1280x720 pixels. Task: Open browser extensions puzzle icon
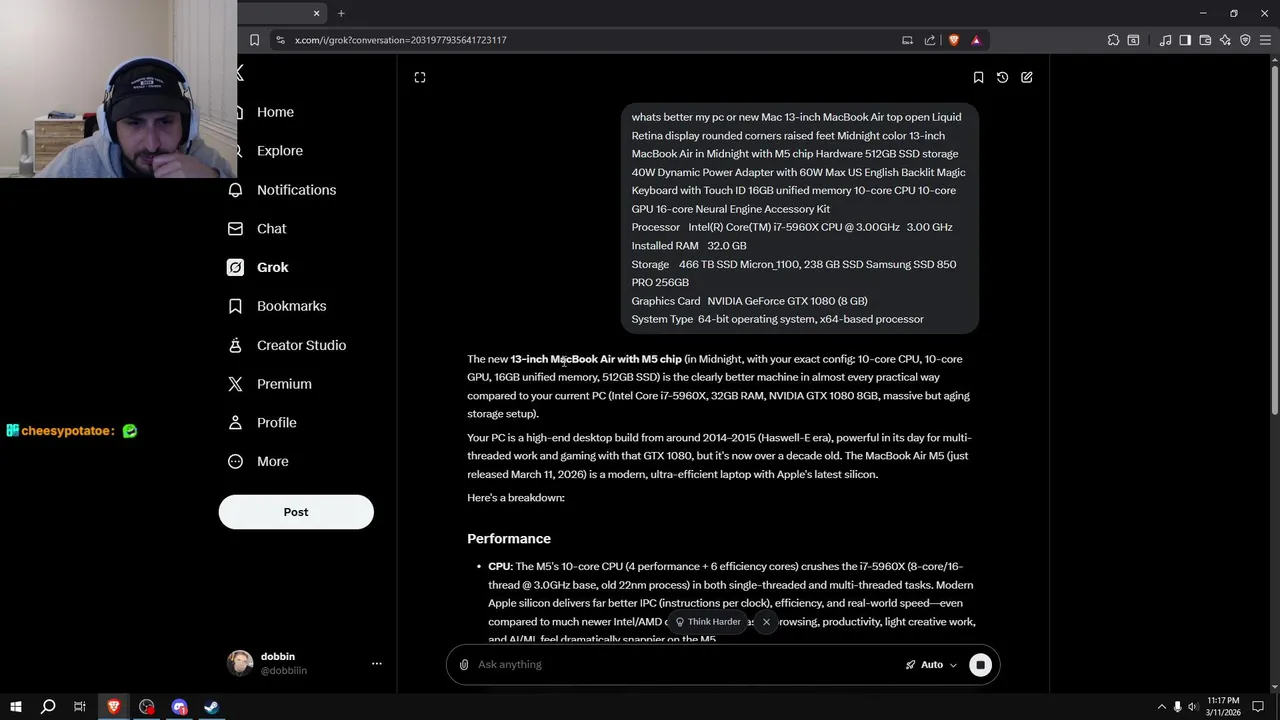click(1113, 40)
